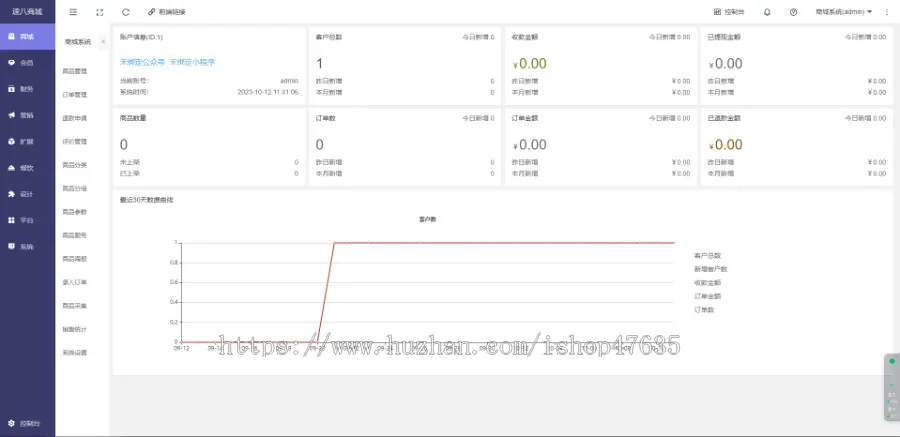Expand the 商城系统(admin) account dropdown
This screenshot has width=900, height=437.
click(843, 11)
